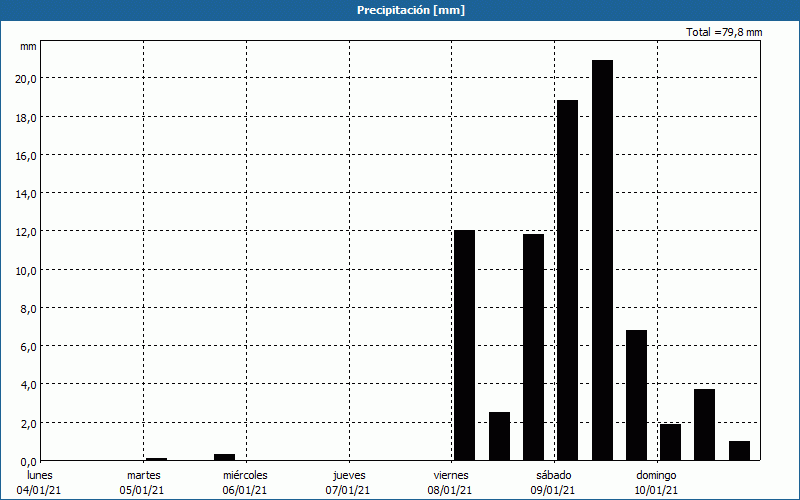800x500 pixels.
Task: Click the domingo axis label
Action: pos(656,476)
